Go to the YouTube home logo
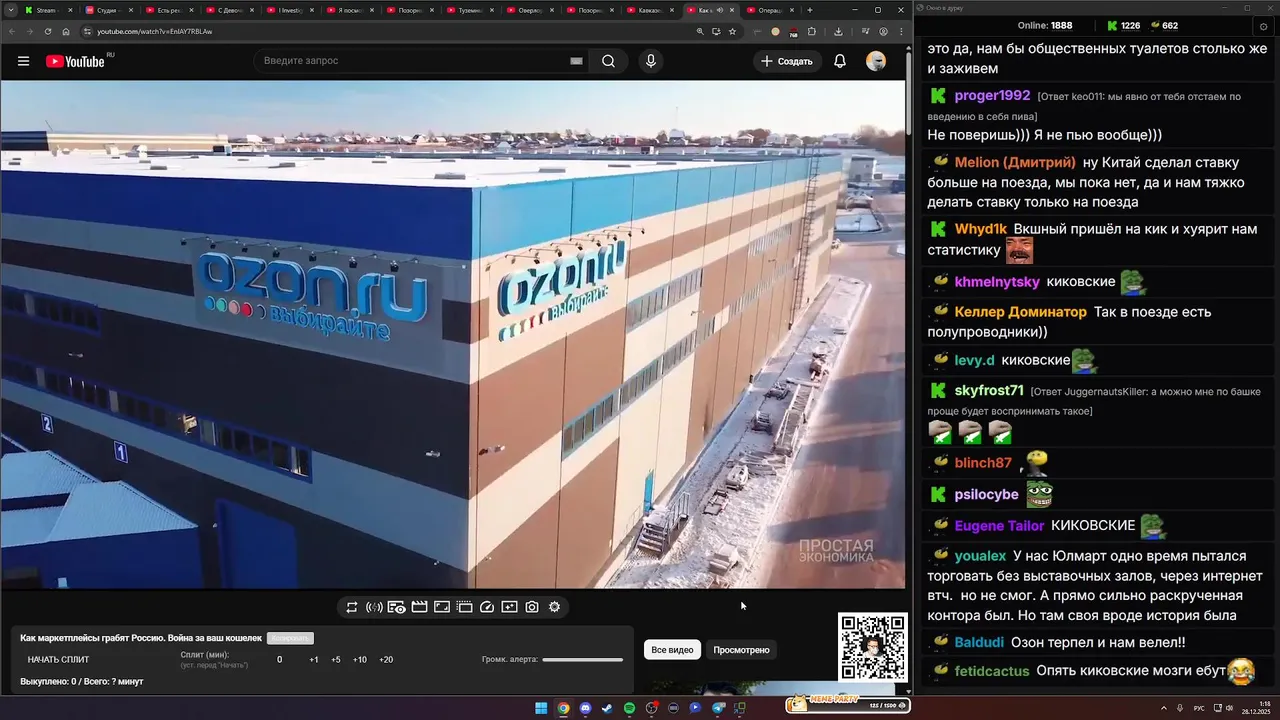1280x720 pixels. 76,61
